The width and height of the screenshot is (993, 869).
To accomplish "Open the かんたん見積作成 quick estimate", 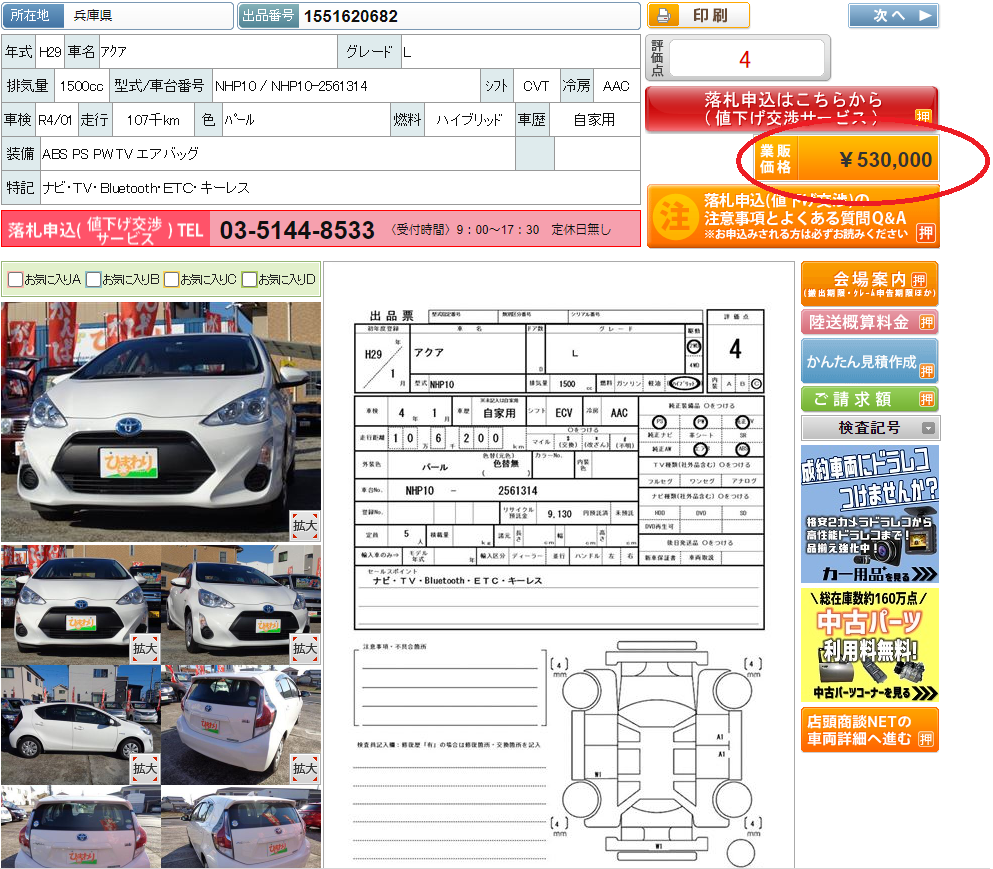I will (x=869, y=361).
